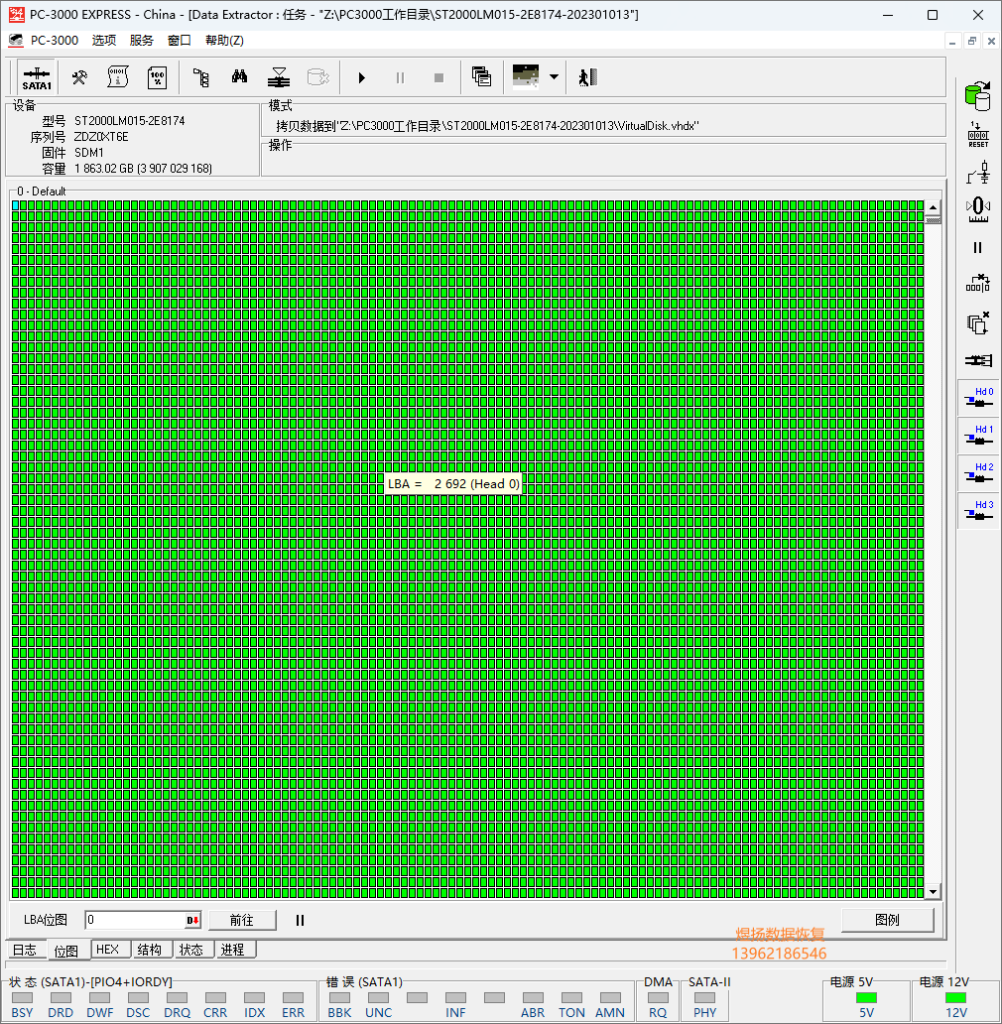Click the pause icon in right sidebar
Viewport: 1002px width, 1024px height.
(978, 248)
